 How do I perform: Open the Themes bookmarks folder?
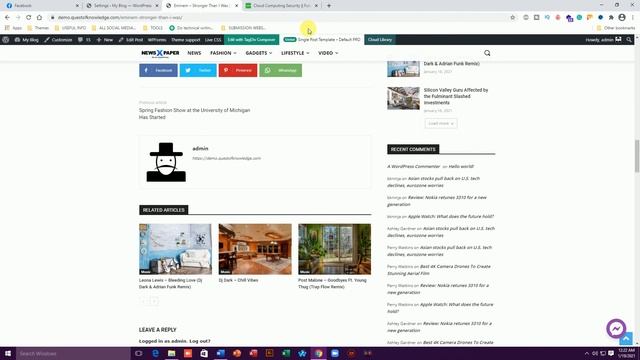pos(38,28)
